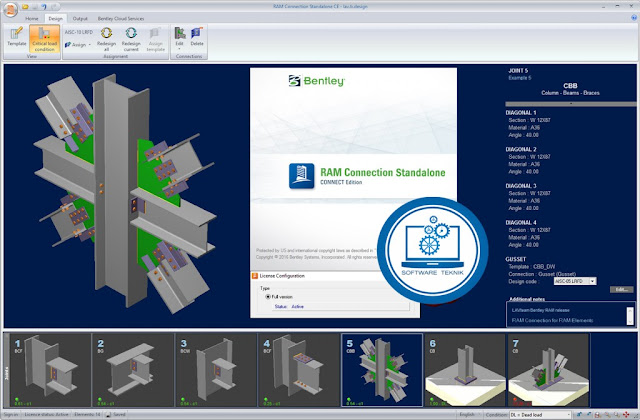Click the Assign template icon
This screenshot has height=420, width=640.
coord(156,39)
